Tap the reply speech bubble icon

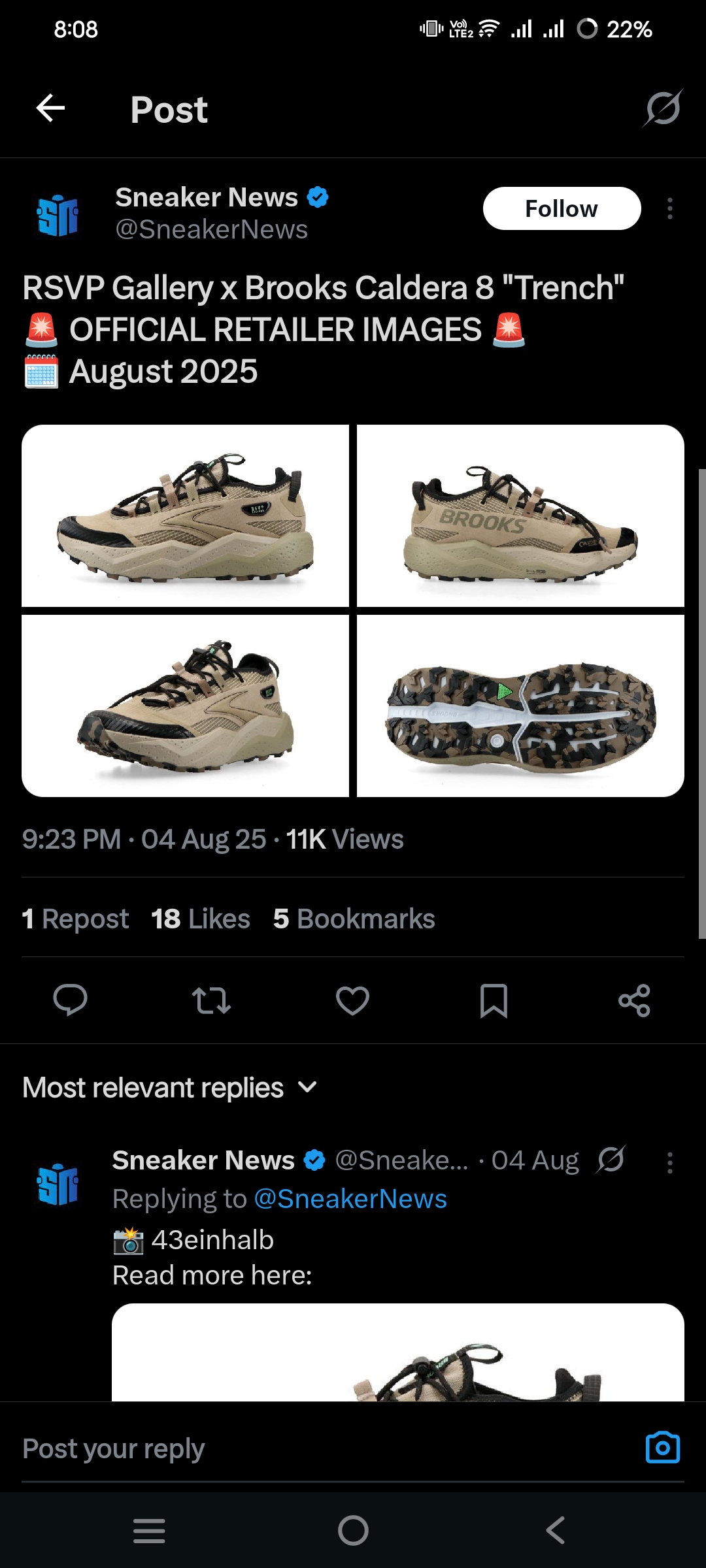tap(70, 1000)
